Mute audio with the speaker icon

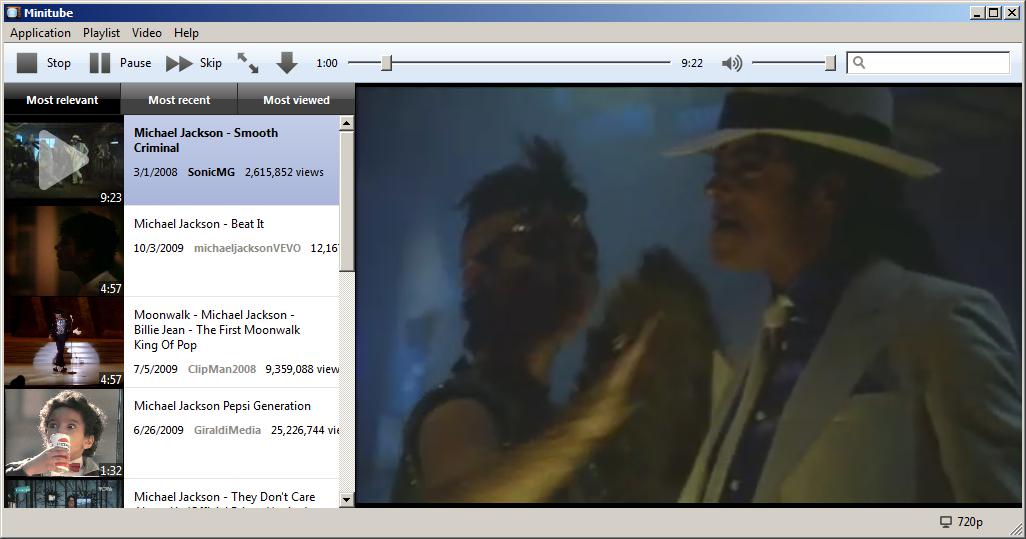click(732, 63)
